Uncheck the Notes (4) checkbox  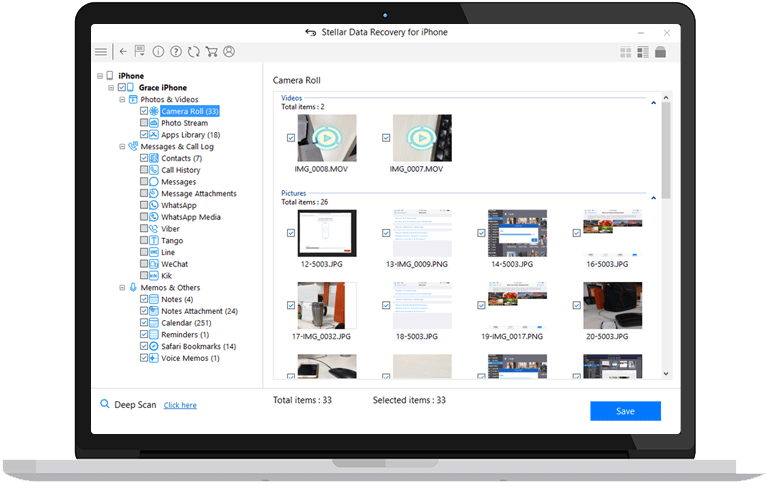coord(144,299)
